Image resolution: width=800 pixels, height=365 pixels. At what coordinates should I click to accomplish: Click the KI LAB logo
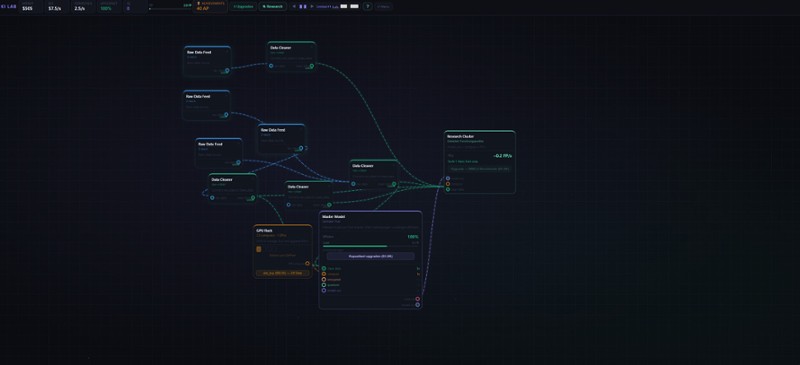[x=10, y=7]
